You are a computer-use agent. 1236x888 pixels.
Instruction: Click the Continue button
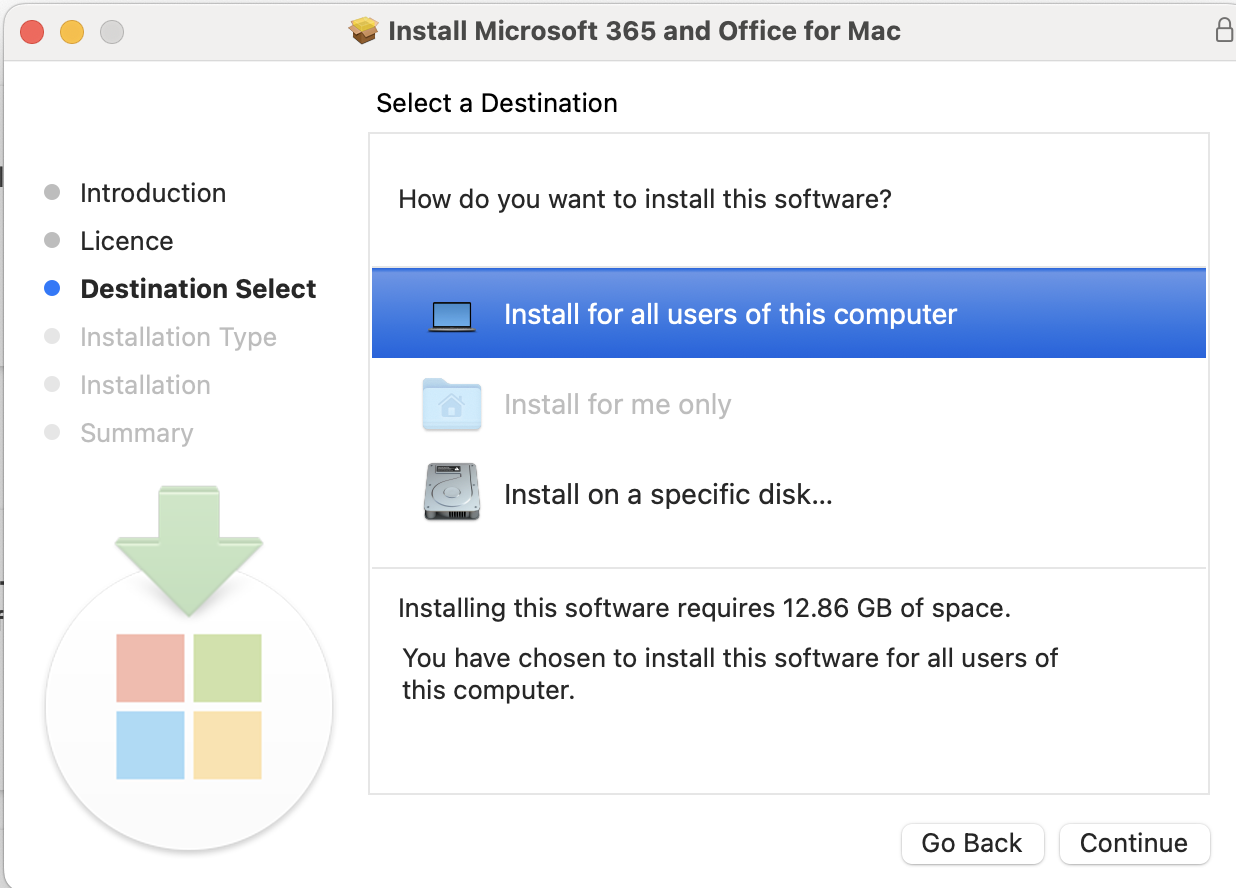1134,843
